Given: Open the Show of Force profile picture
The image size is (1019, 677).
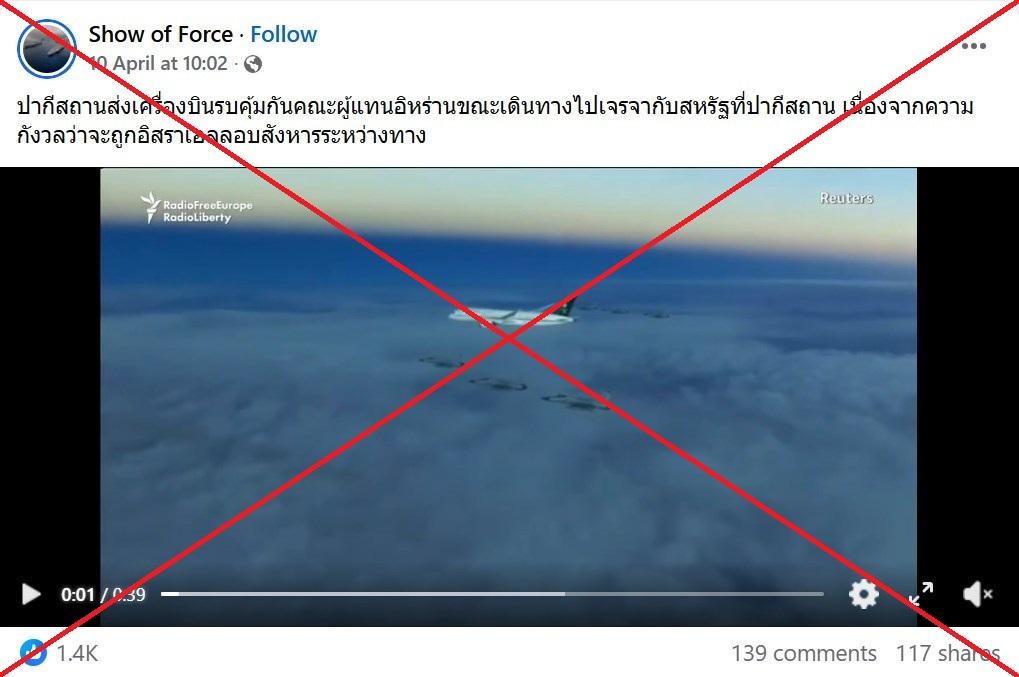Looking at the screenshot, I should pos(46,49).
